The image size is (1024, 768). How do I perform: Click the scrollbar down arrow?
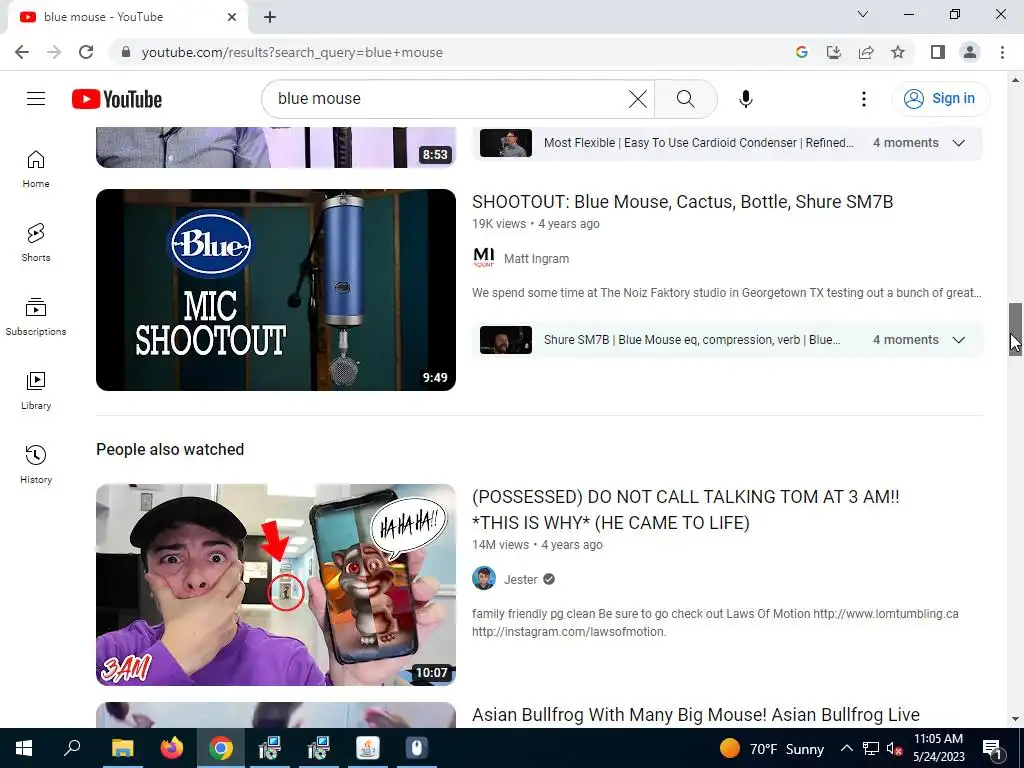[1015, 719]
